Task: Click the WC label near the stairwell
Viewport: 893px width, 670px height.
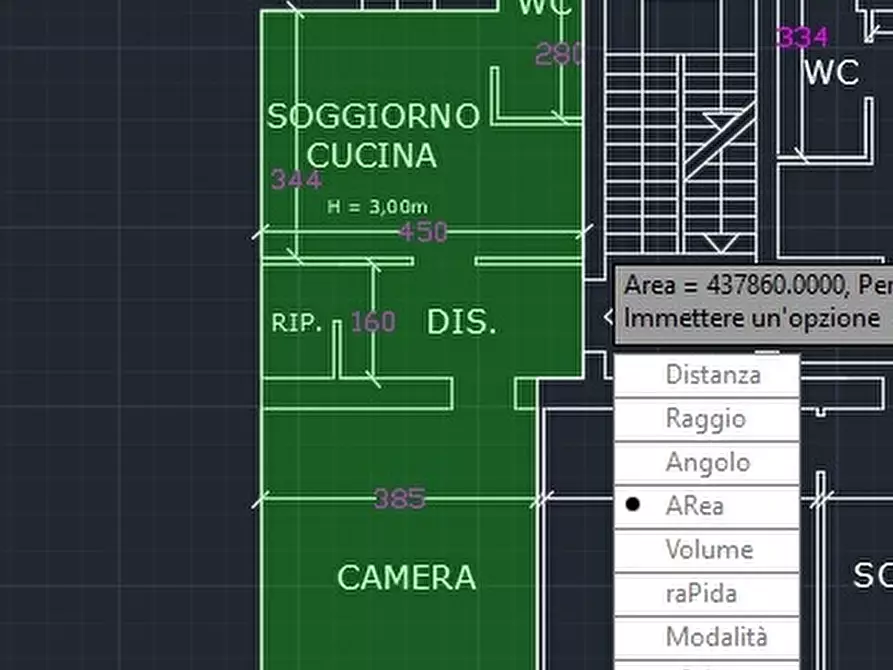Action: click(x=830, y=73)
